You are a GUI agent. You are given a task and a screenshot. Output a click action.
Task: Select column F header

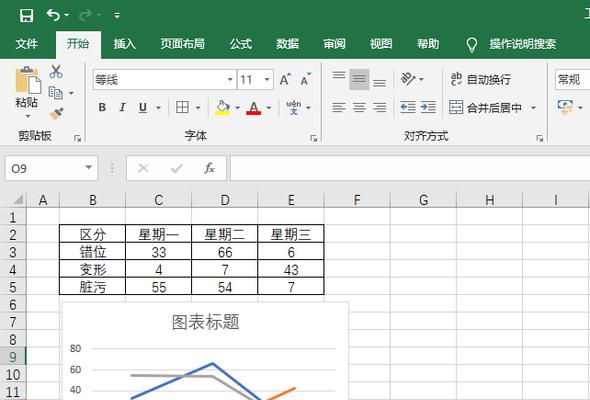click(x=357, y=200)
